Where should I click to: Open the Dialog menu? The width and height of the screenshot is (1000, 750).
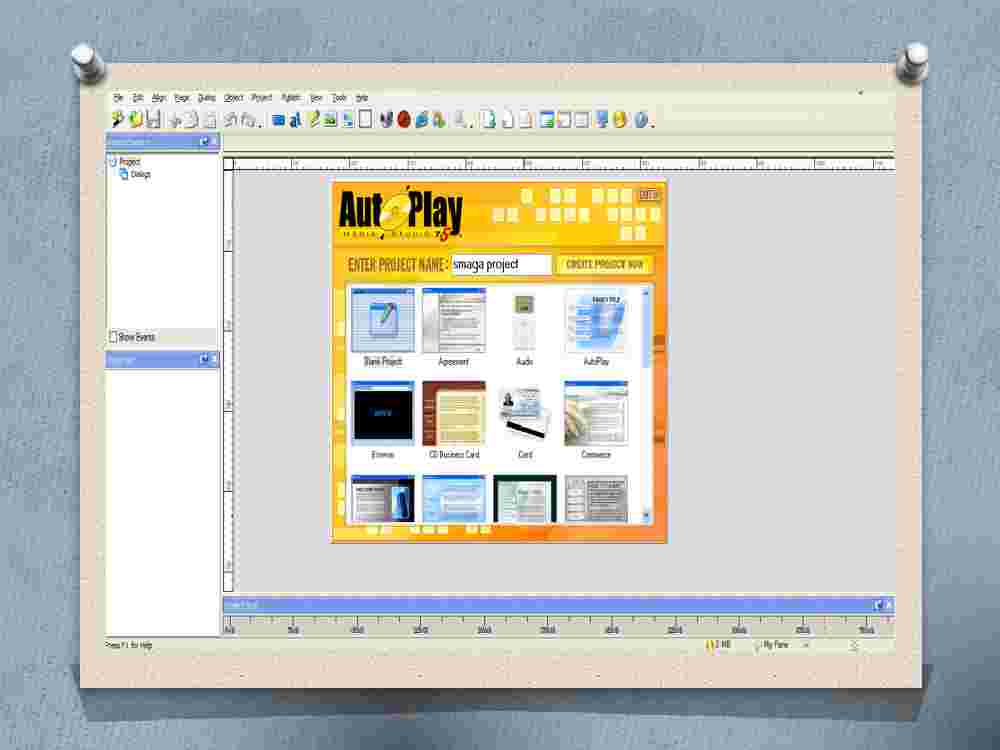(x=207, y=98)
